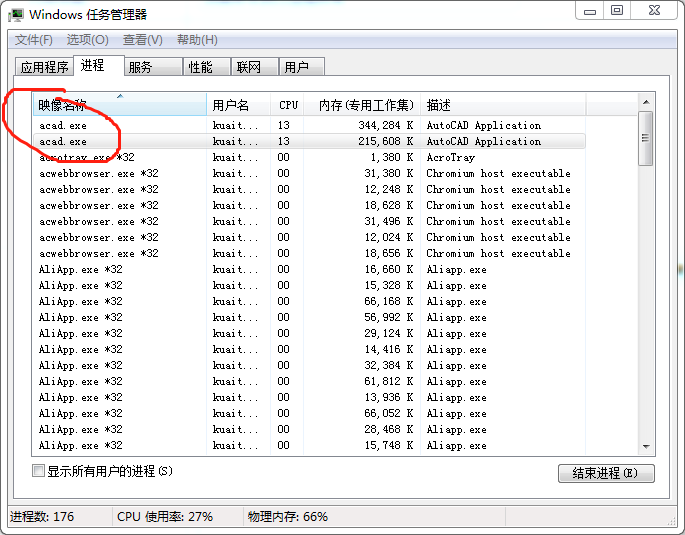Open the 查看(V) menu

(142, 40)
